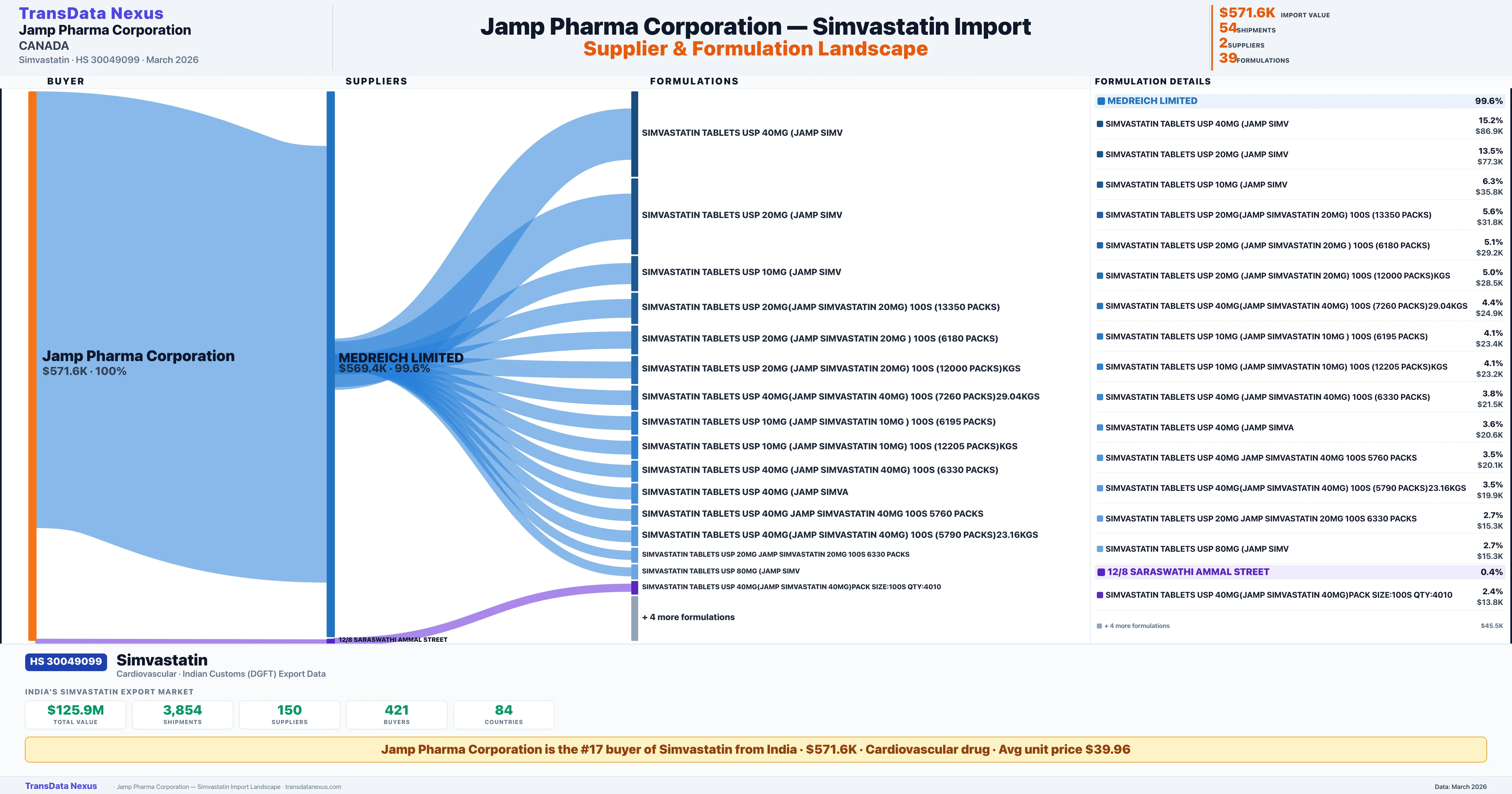Click the 421 Buyers stat card

tap(397, 715)
